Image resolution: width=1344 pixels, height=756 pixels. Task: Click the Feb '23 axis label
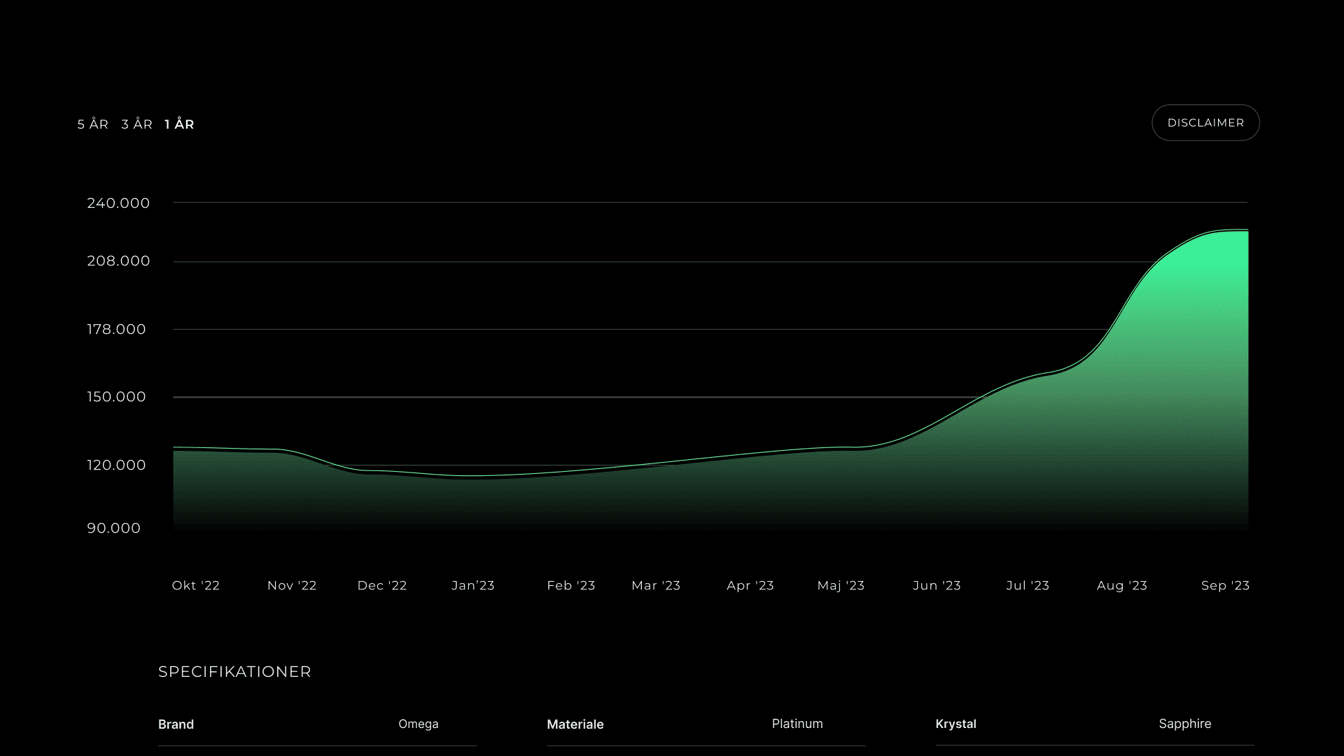[571, 586]
